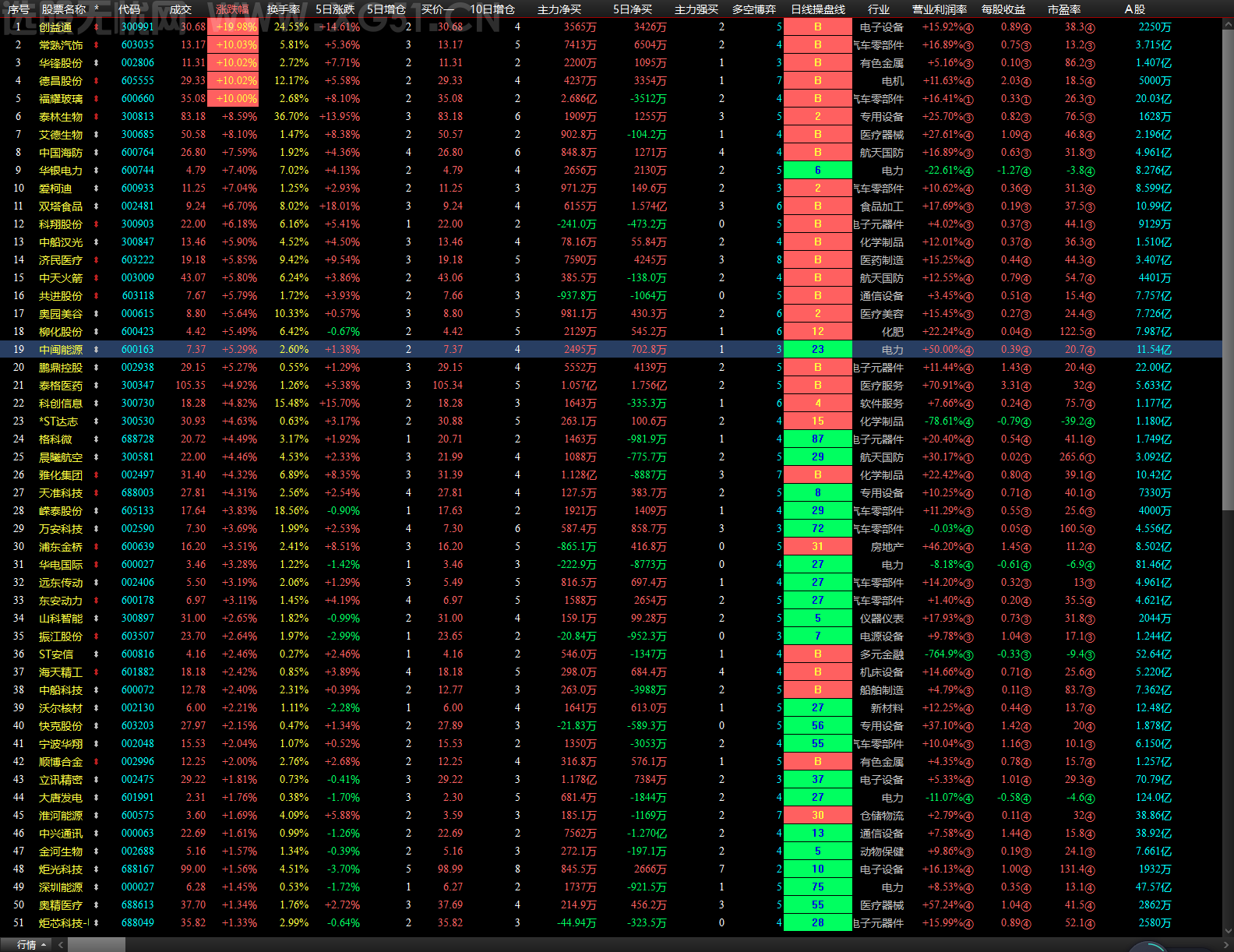Sort by 市盈率 column header

point(1064,9)
